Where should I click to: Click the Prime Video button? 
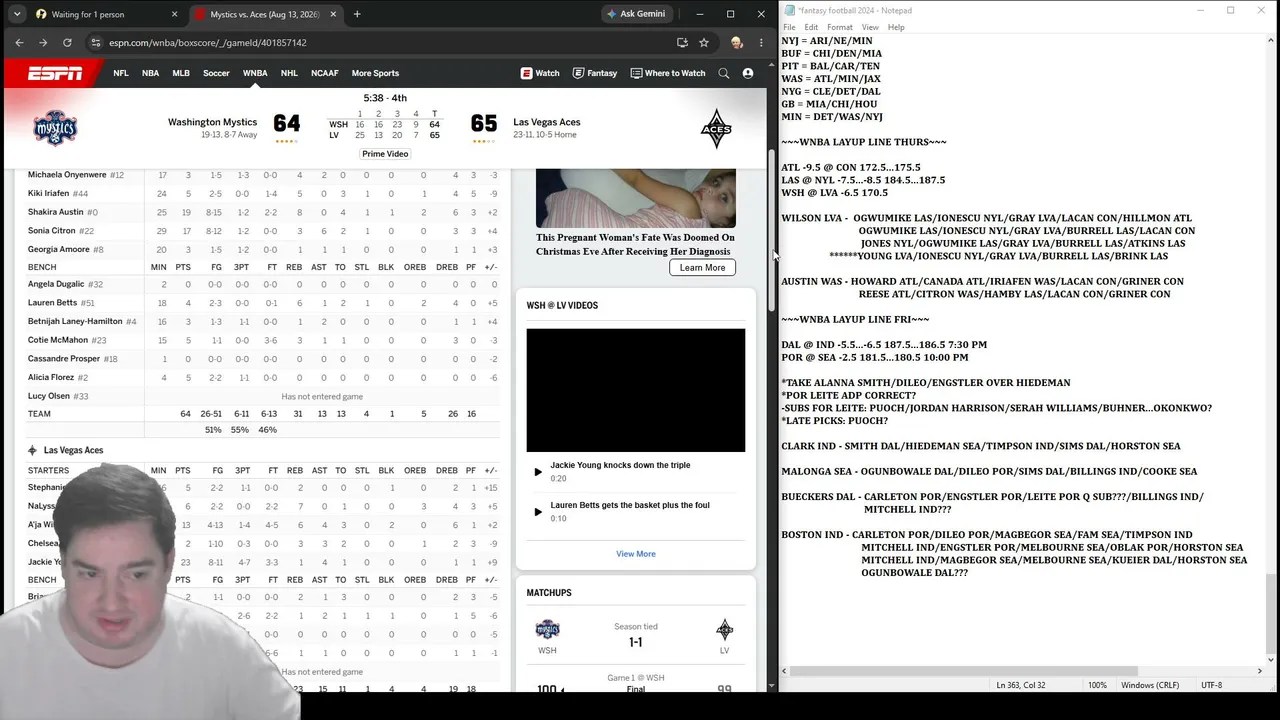coord(385,154)
